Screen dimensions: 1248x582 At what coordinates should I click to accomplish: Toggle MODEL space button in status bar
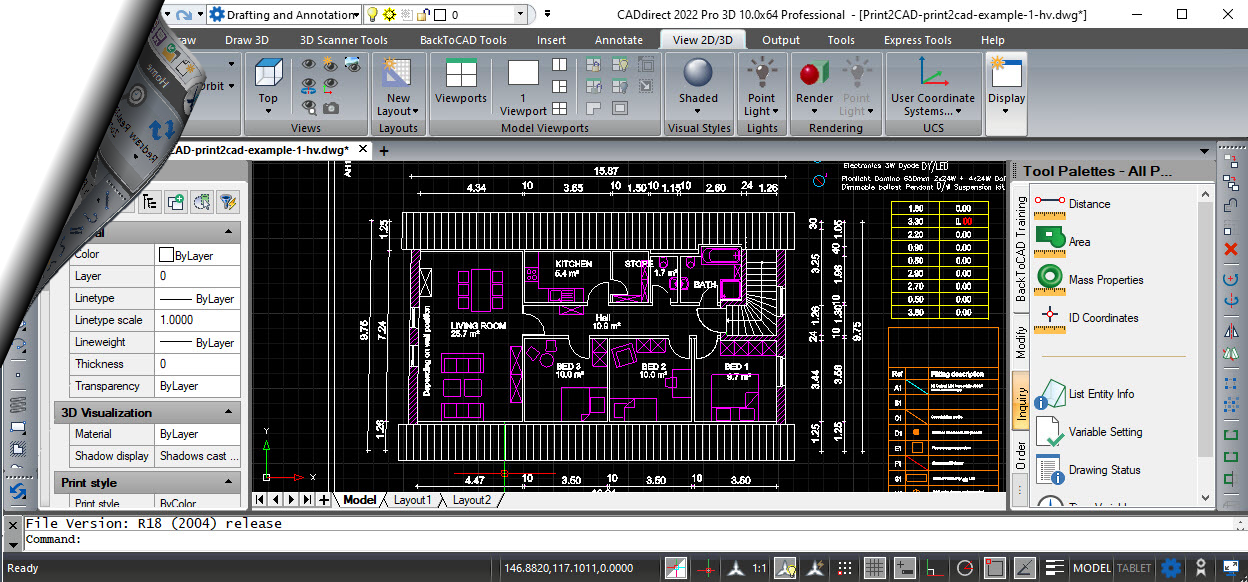(1092, 568)
